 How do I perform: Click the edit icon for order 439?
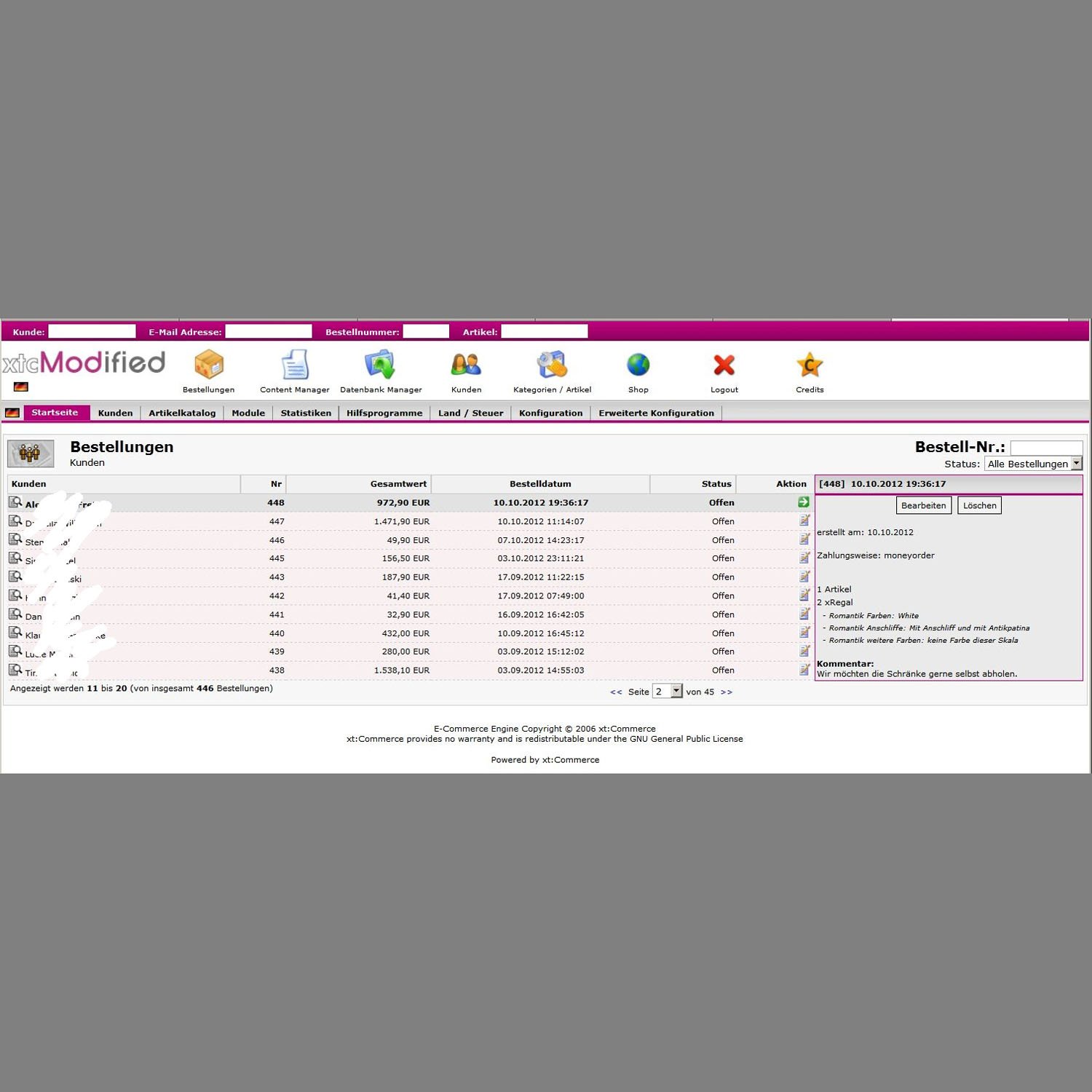pyautogui.click(x=804, y=651)
